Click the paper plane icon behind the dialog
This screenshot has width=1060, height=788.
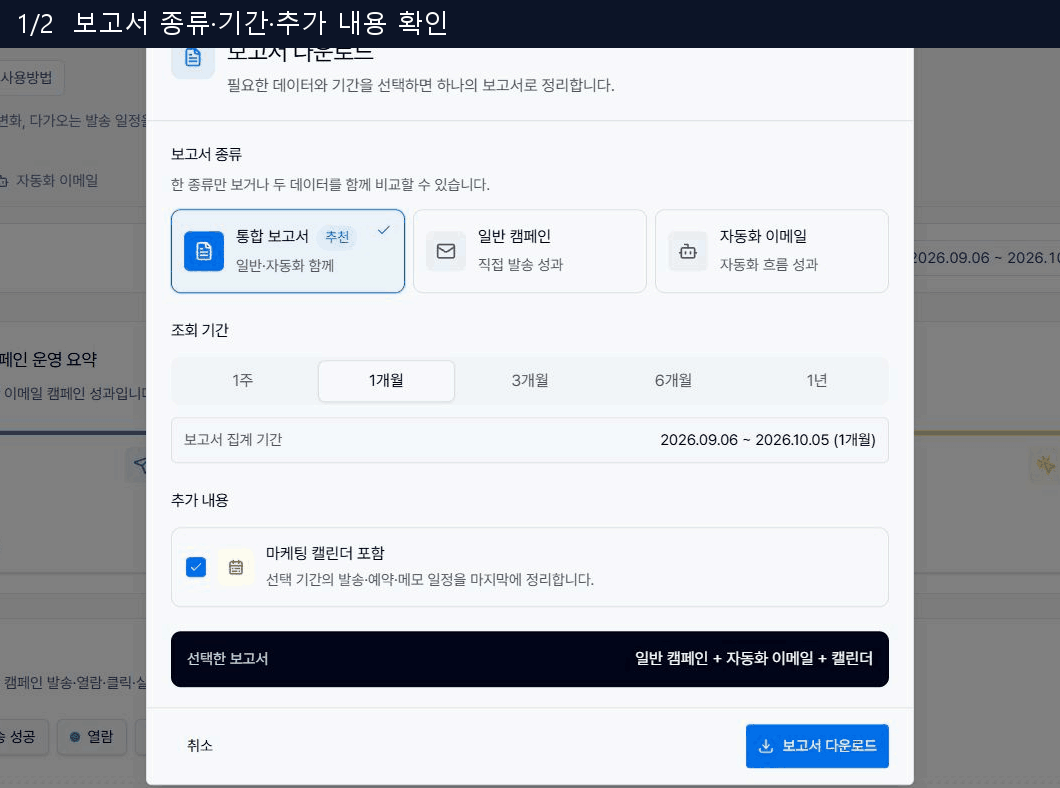[140, 464]
